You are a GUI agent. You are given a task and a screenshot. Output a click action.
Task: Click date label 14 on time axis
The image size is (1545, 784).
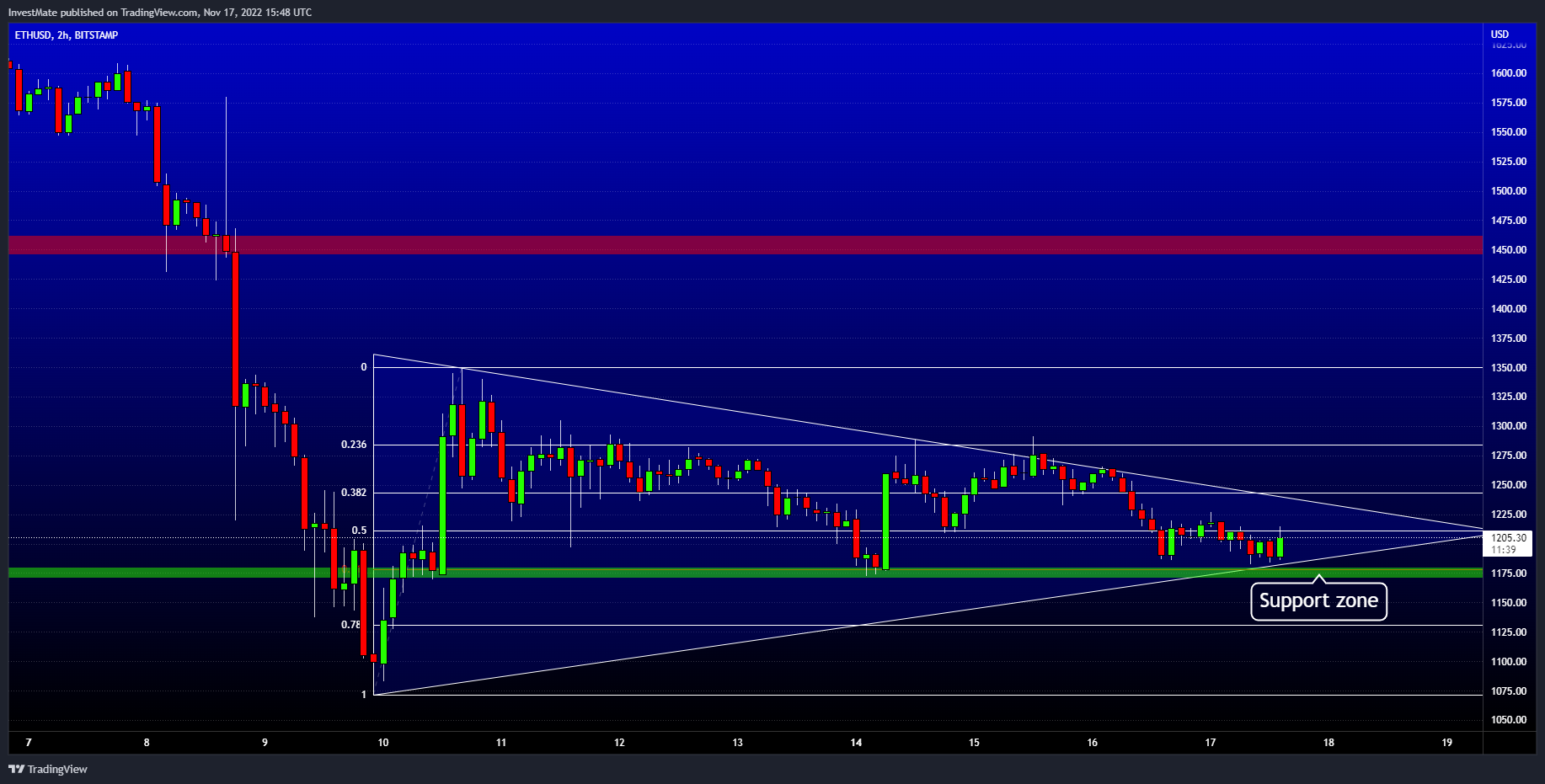click(856, 743)
